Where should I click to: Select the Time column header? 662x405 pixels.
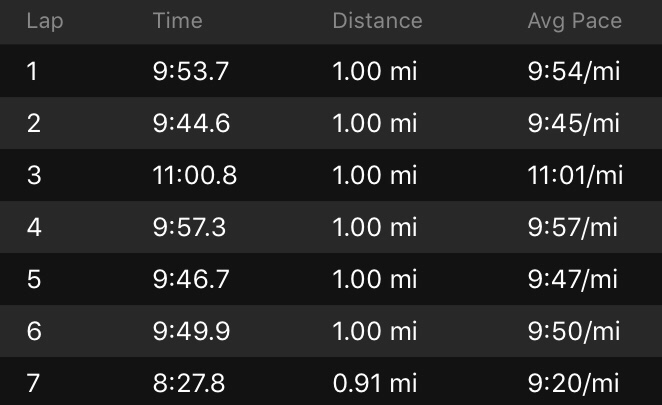[x=177, y=21]
